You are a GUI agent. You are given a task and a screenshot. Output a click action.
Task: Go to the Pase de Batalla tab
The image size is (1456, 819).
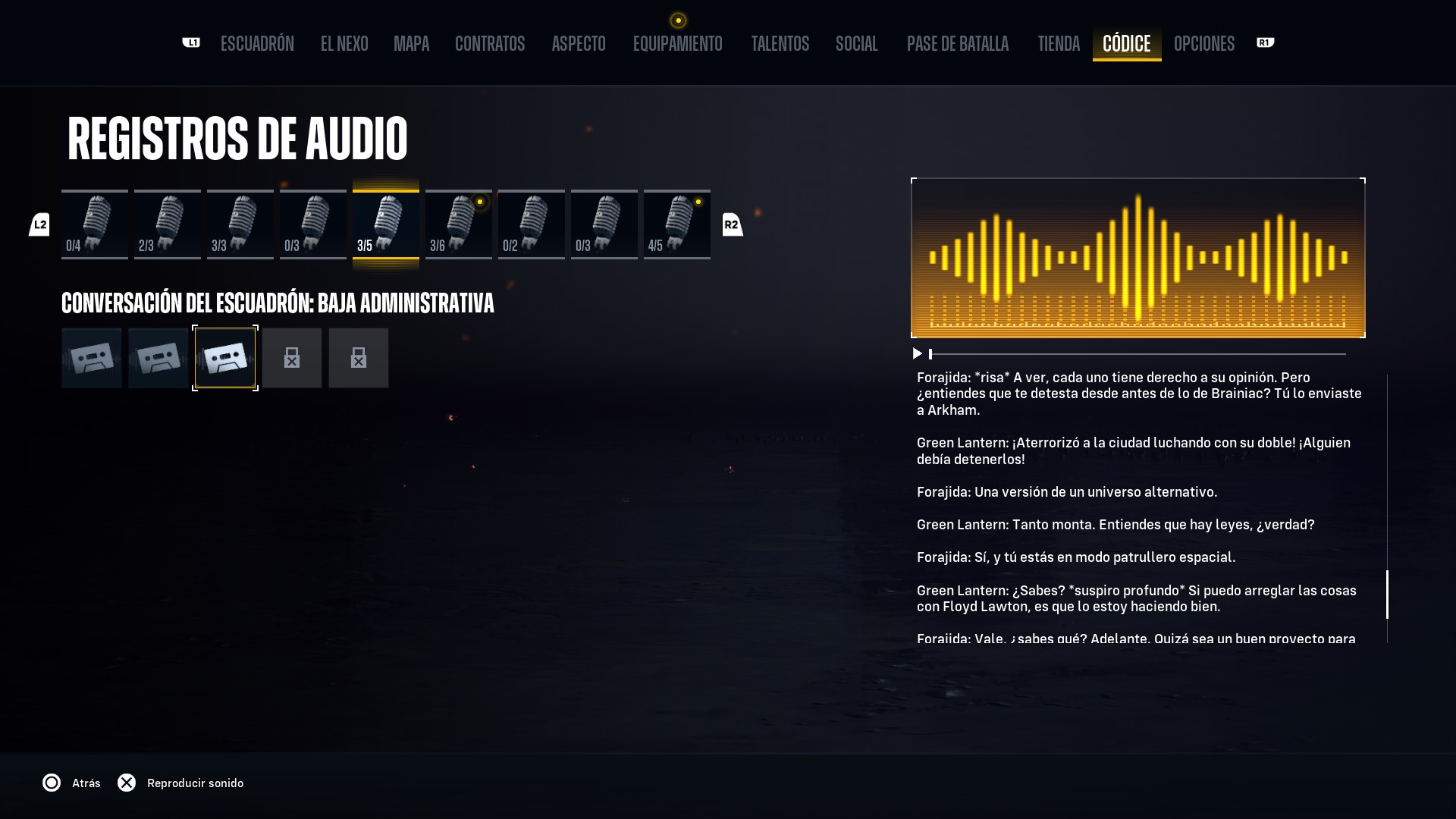[957, 44]
